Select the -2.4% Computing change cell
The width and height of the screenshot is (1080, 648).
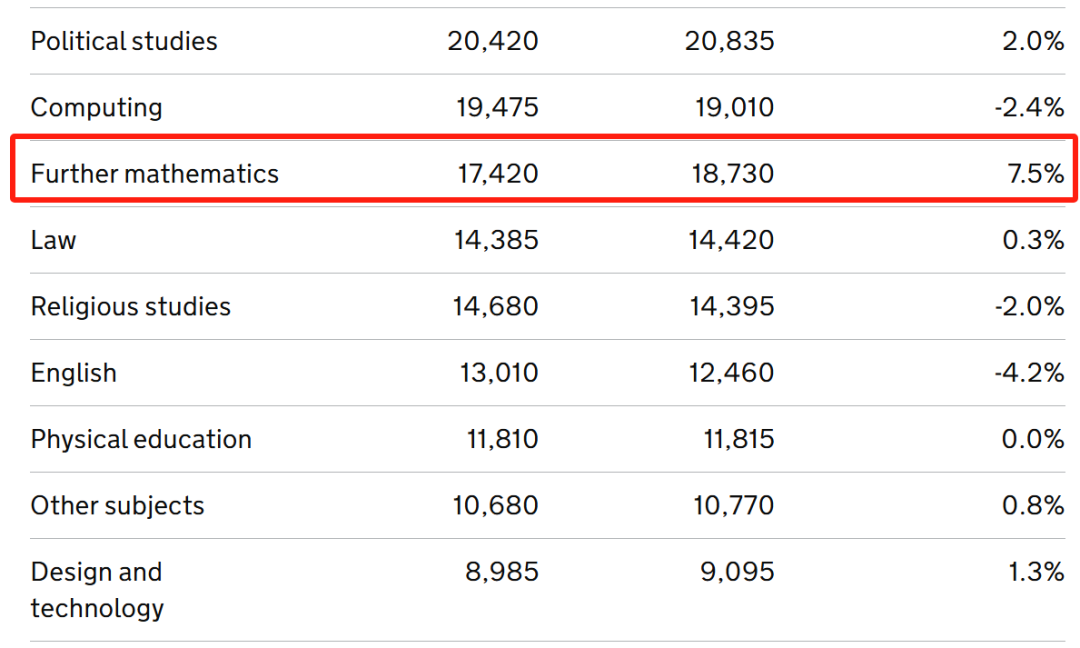[x=1030, y=107]
